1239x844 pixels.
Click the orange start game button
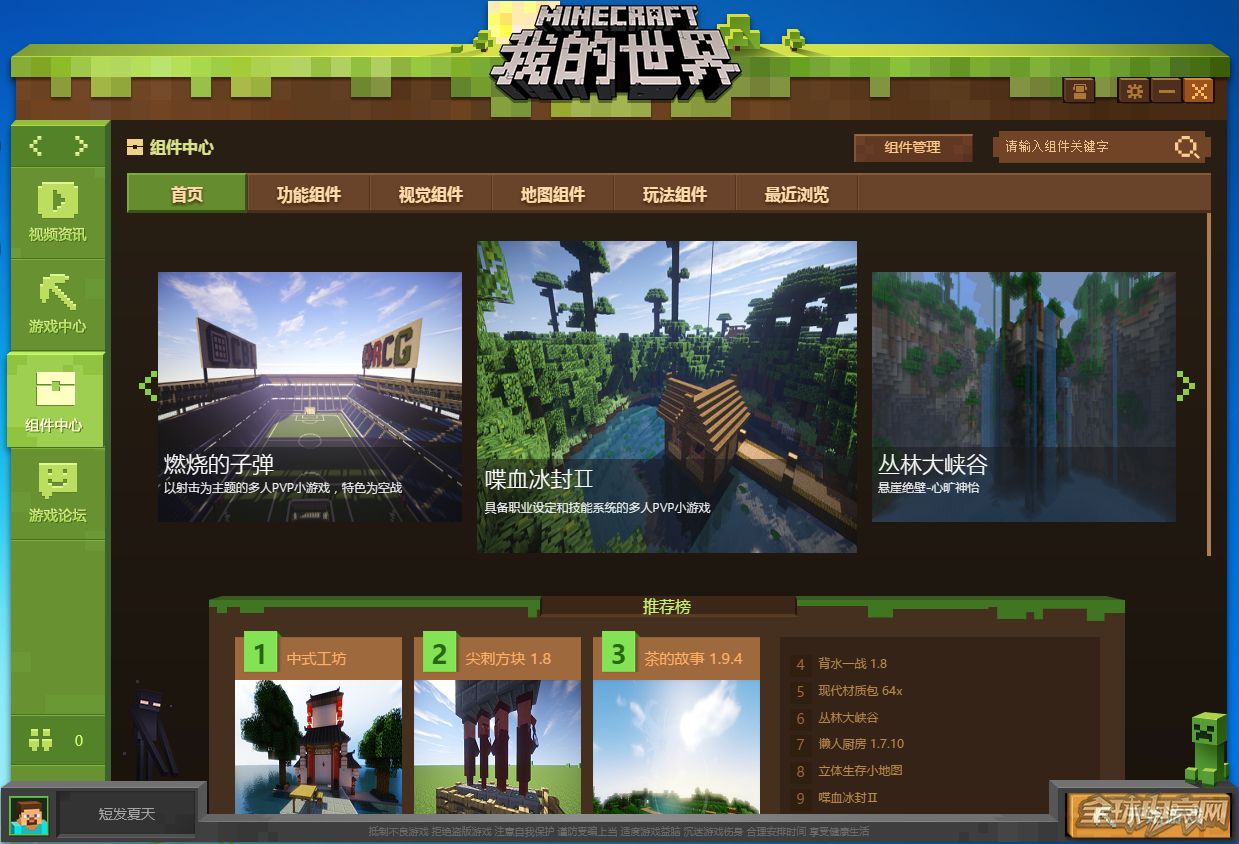pyautogui.click(x=1149, y=815)
